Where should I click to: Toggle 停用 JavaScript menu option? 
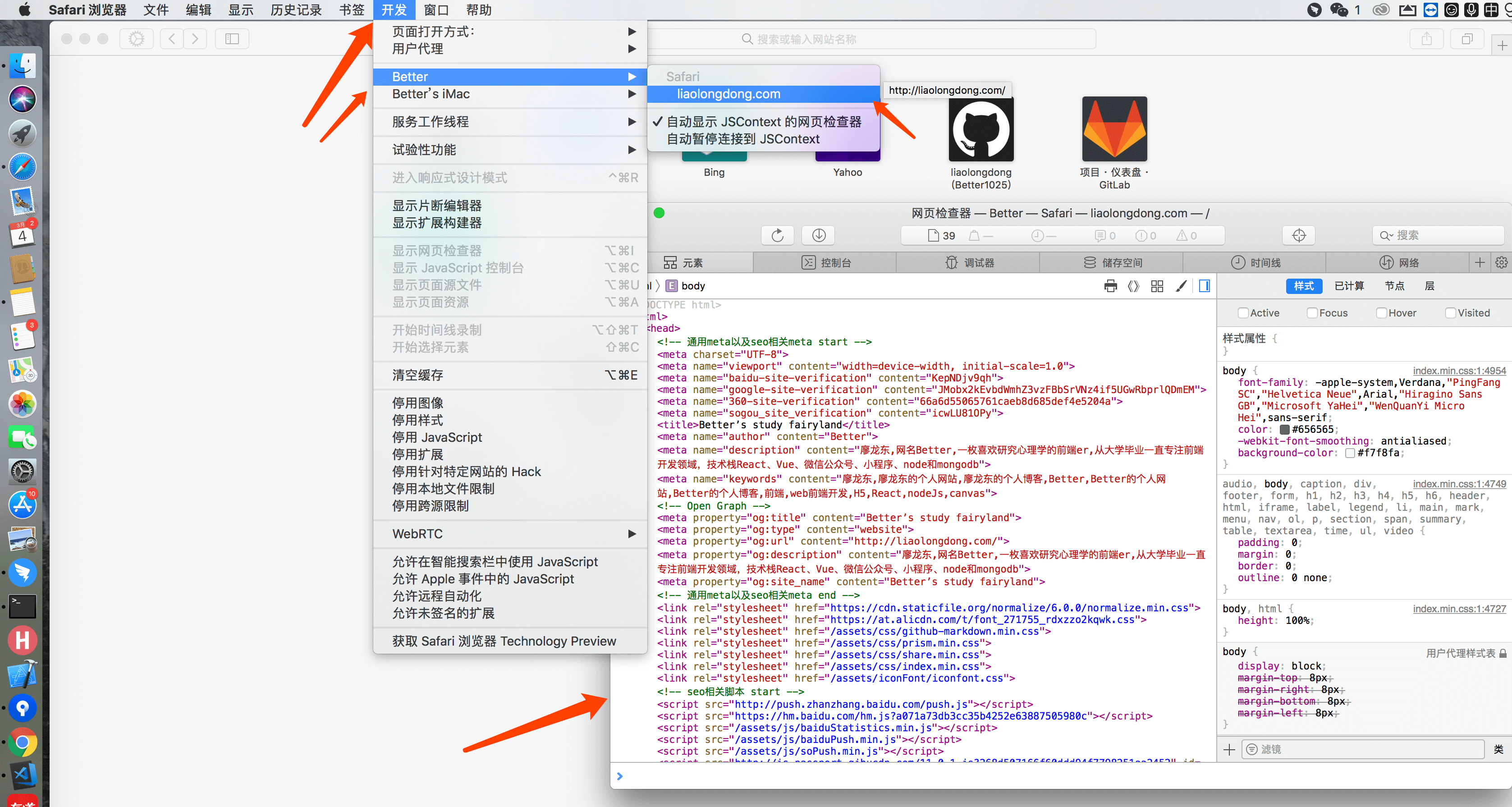click(x=510, y=437)
